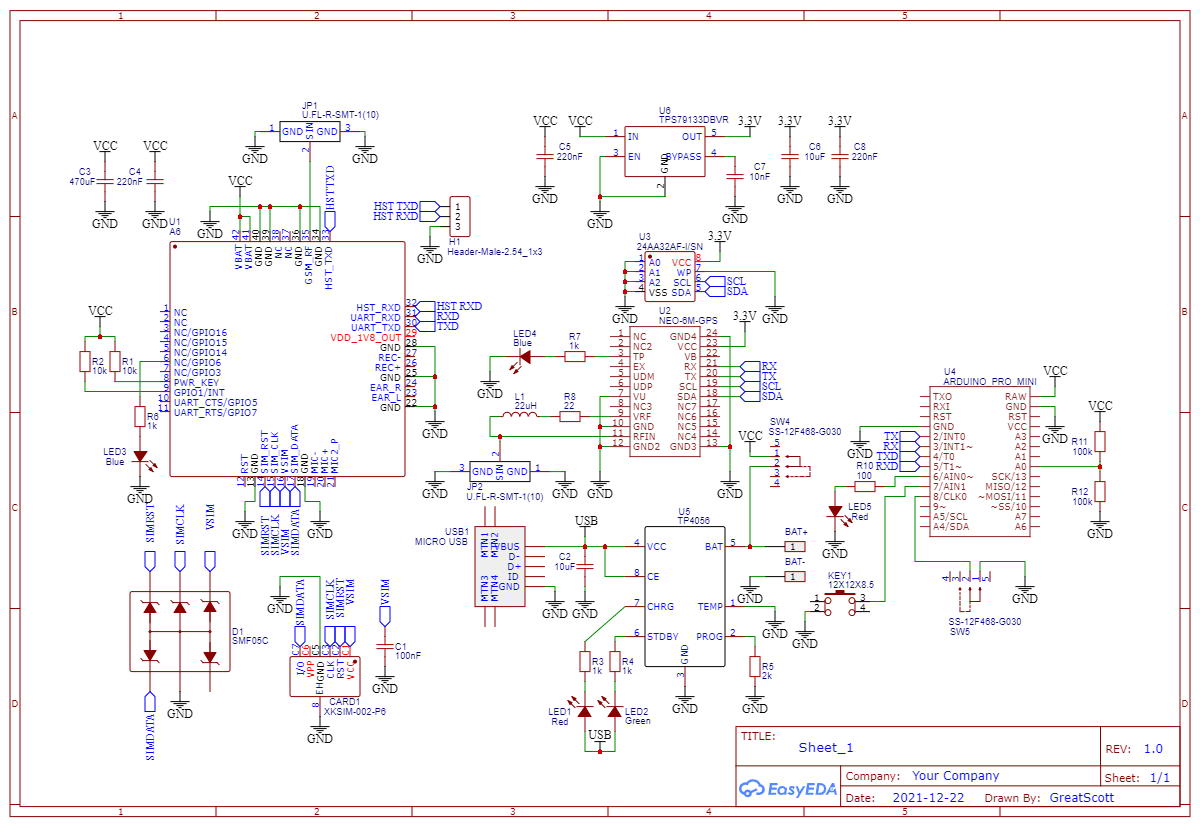Click the EasyEDA logo
Viewport: 1200px width, 827px height.
pos(788,790)
